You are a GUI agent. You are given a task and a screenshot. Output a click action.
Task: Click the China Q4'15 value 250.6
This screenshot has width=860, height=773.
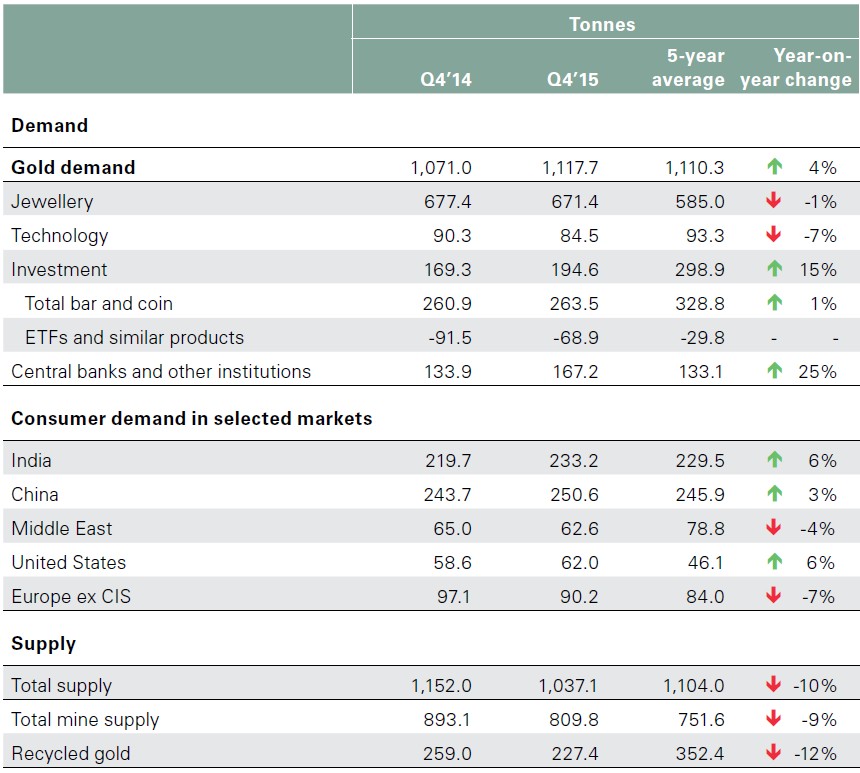[x=574, y=494]
